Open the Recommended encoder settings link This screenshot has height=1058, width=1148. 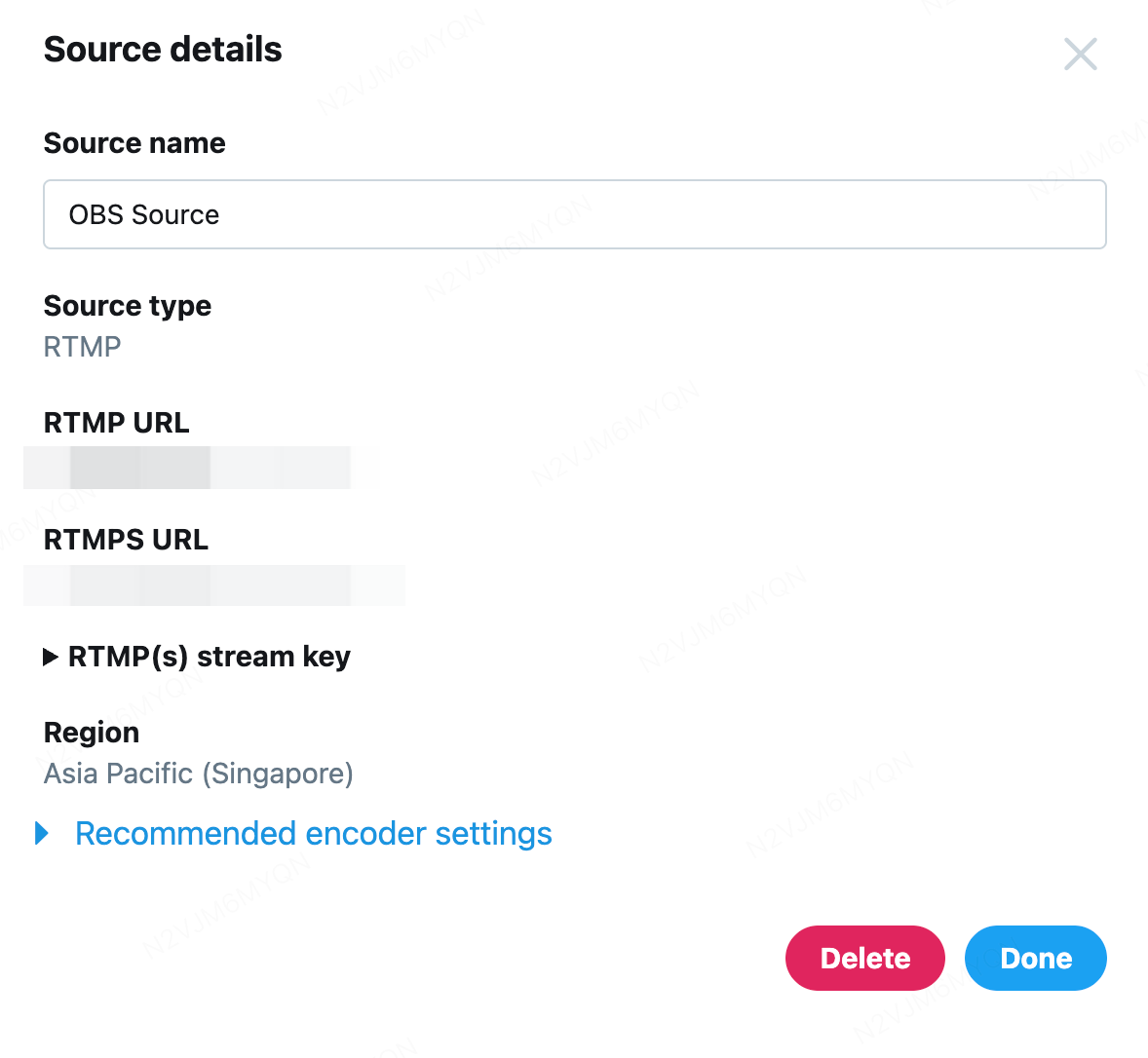[313, 834]
